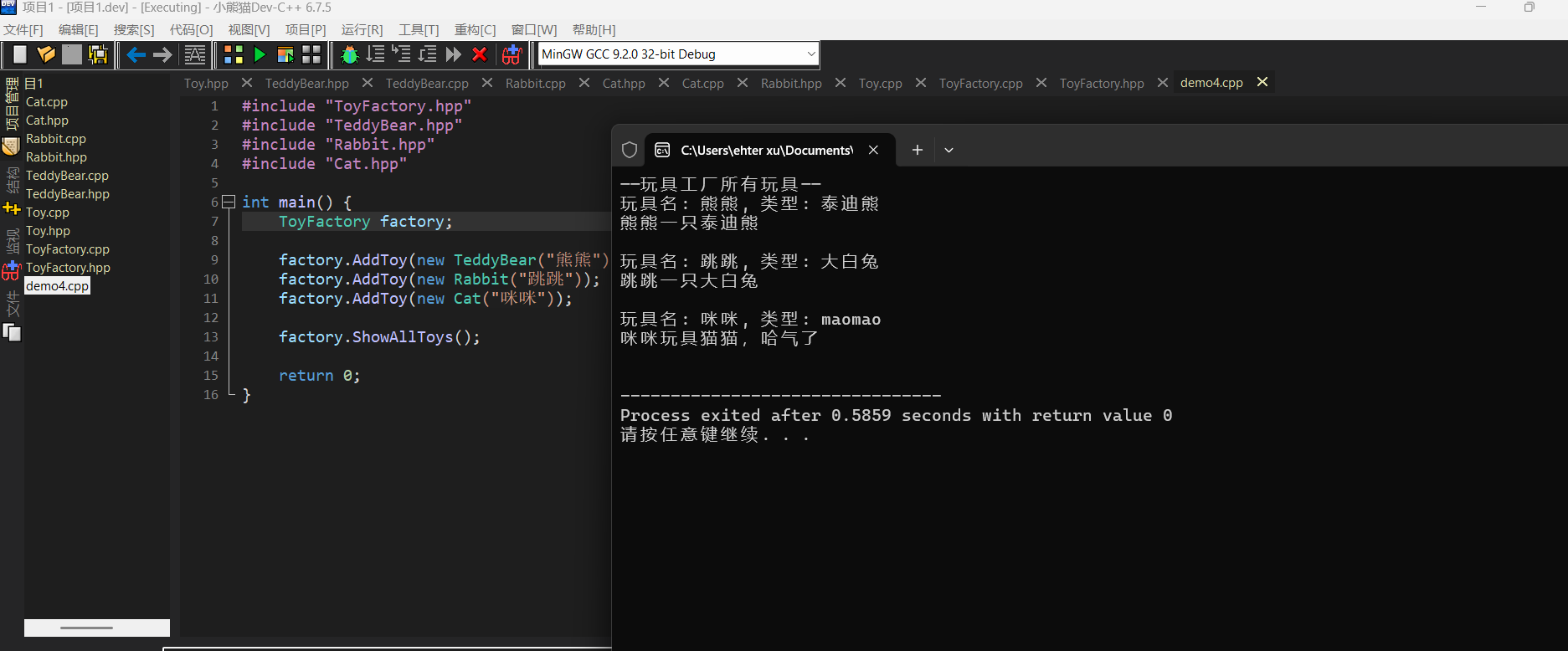Image resolution: width=1568 pixels, height=651 pixels.
Task: Switch to the Cat.hpp editor tab
Action: (x=624, y=84)
